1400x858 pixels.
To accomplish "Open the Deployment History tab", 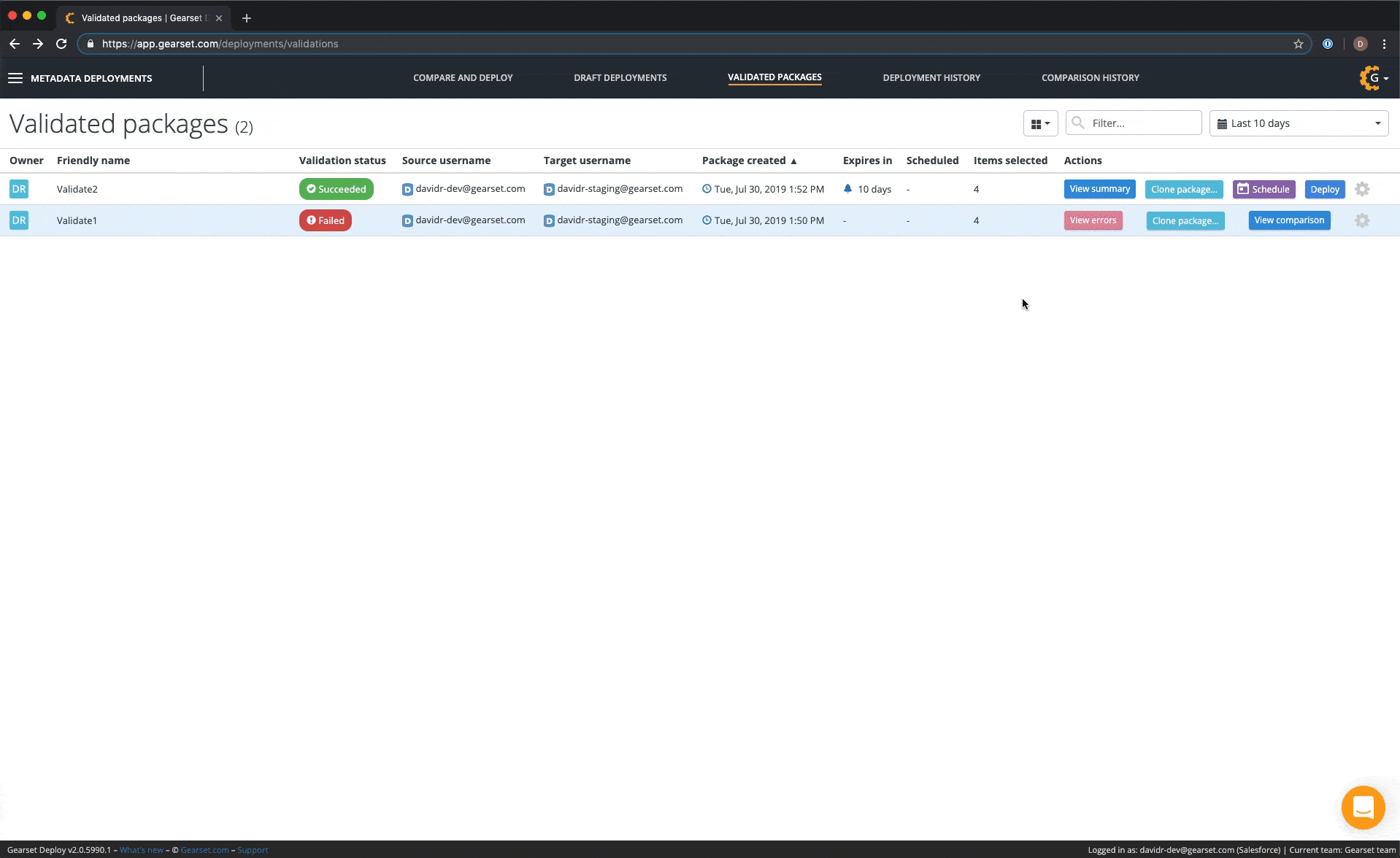I will tap(931, 78).
